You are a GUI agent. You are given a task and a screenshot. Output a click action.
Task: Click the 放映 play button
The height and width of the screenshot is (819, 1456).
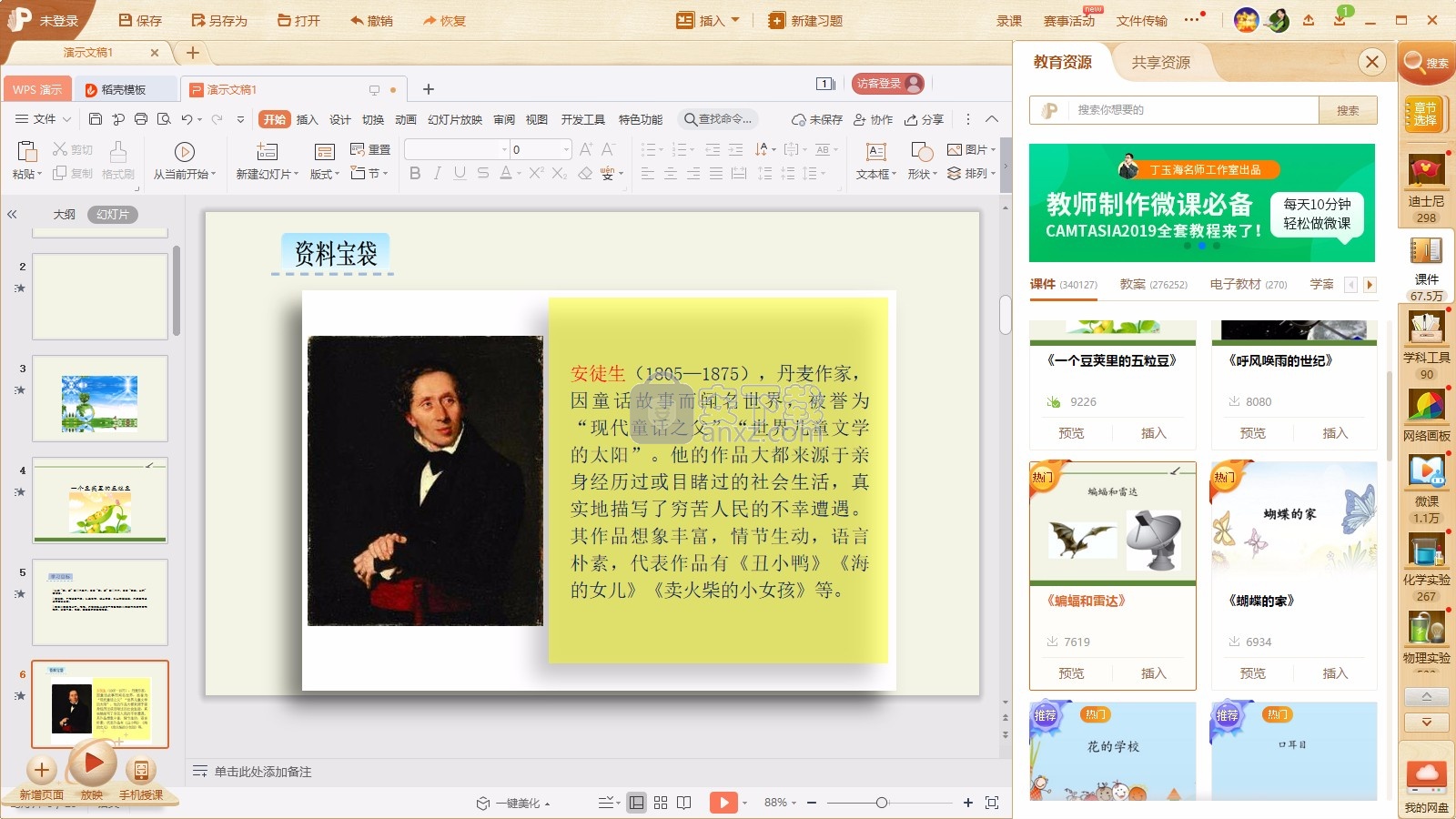[x=92, y=763]
